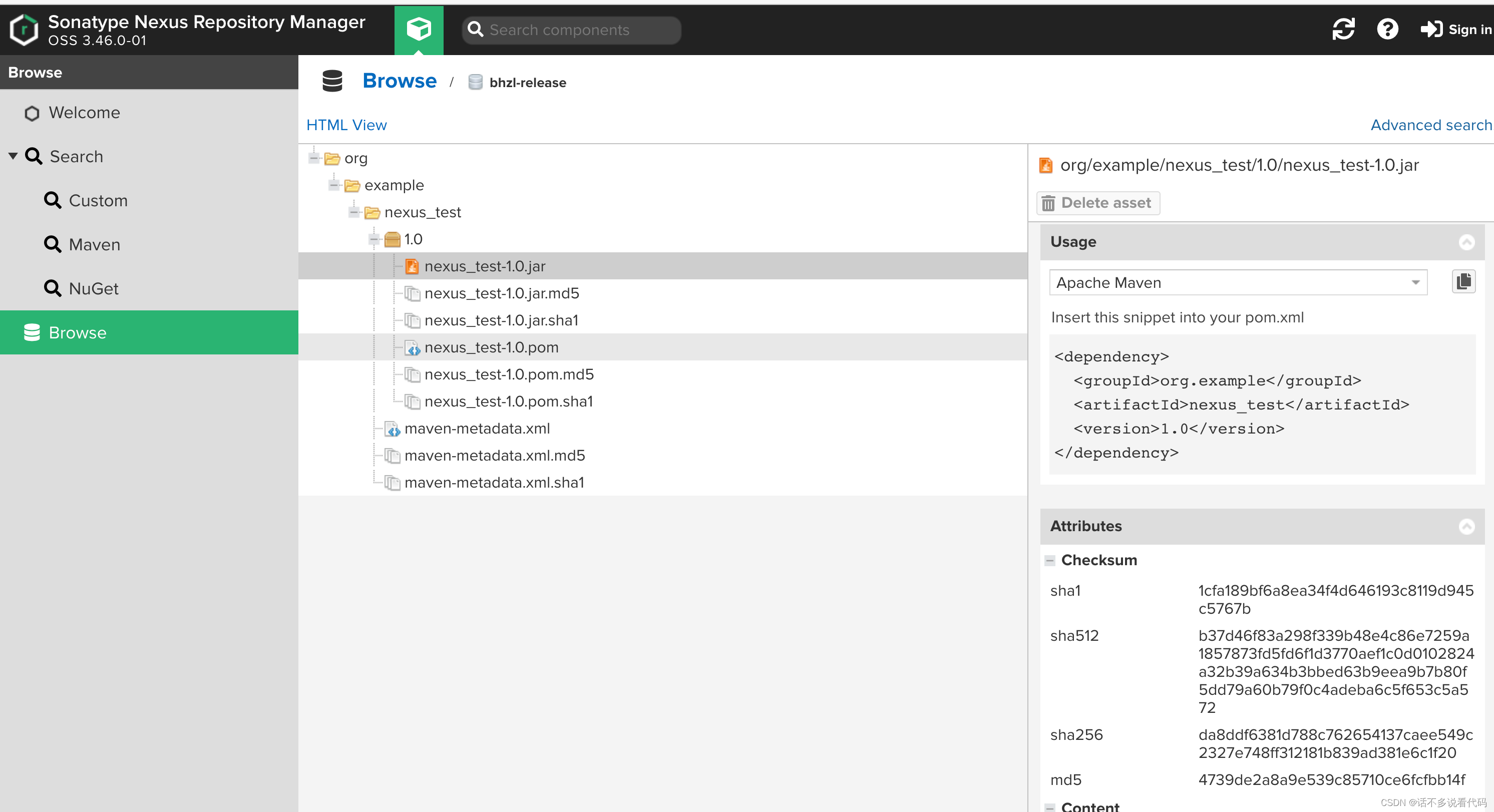The image size is (1494, 812).
Task: Select maven-metadata.xml asset
Action: pyautogui.click(x=477, y=429)
